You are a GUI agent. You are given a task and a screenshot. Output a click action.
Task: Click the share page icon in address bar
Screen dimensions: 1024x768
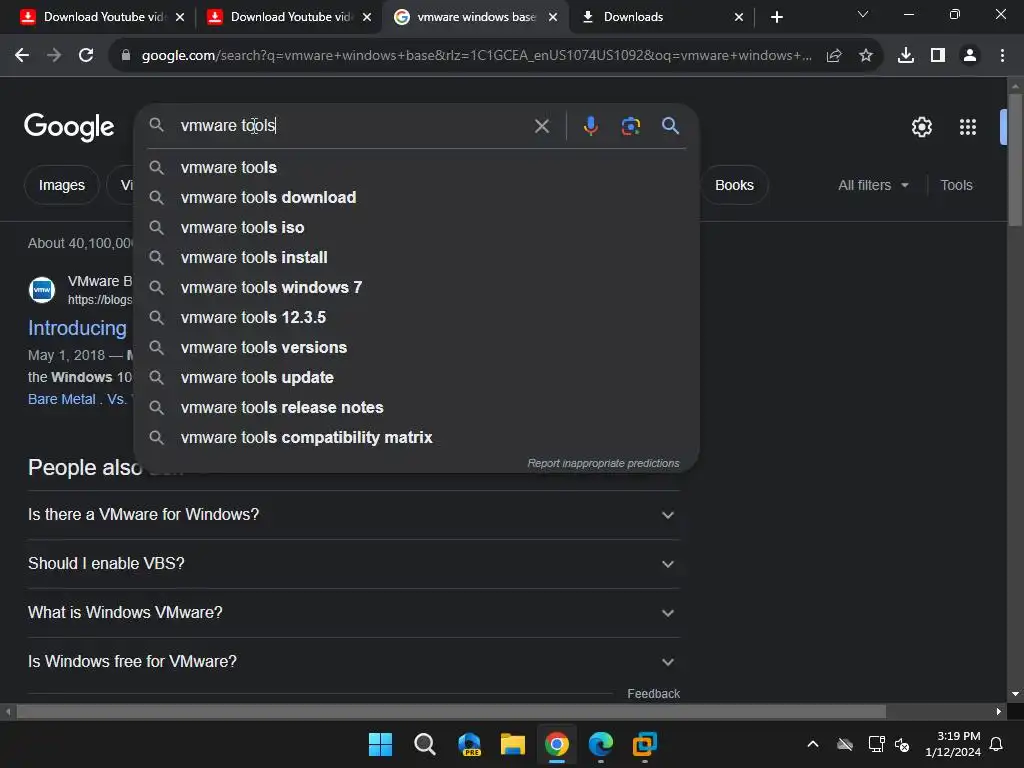point(834,56)
